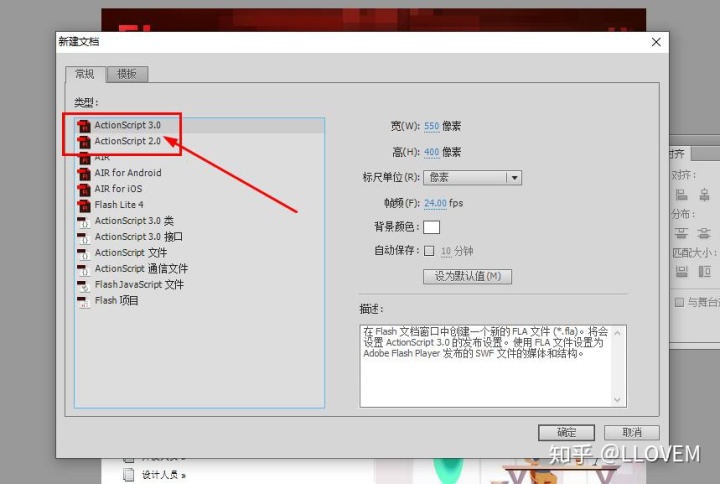The image size is (720, 484).
Task: Click the height value 400
Action: (x=432, y=152)
